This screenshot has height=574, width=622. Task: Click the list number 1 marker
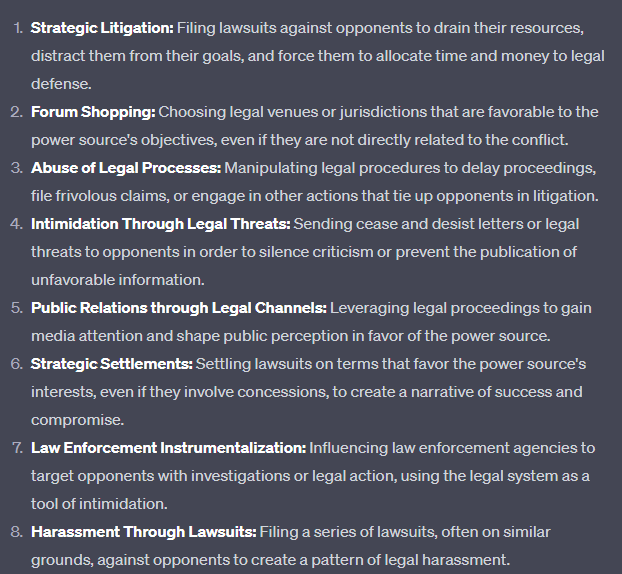(15, 27)
